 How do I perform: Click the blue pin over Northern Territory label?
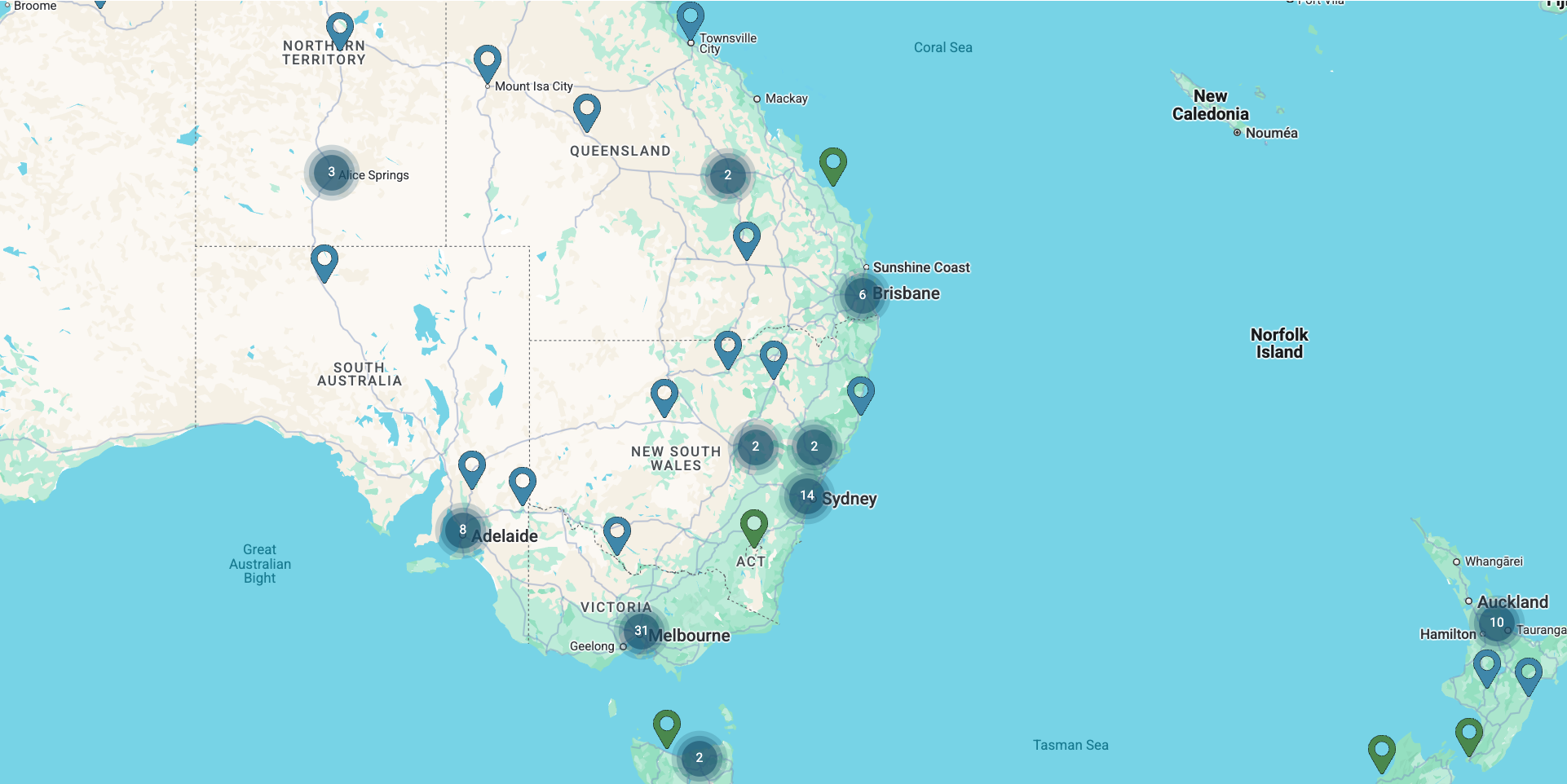(x=339, y=29)
